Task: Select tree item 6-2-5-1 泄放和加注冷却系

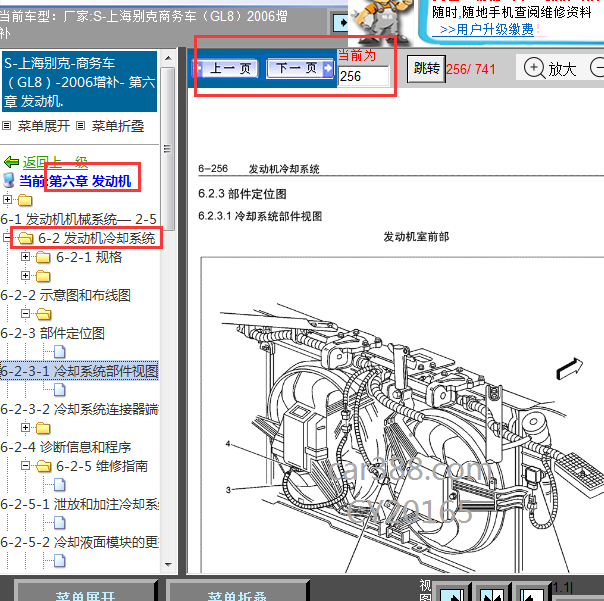Action: [79, 504]
